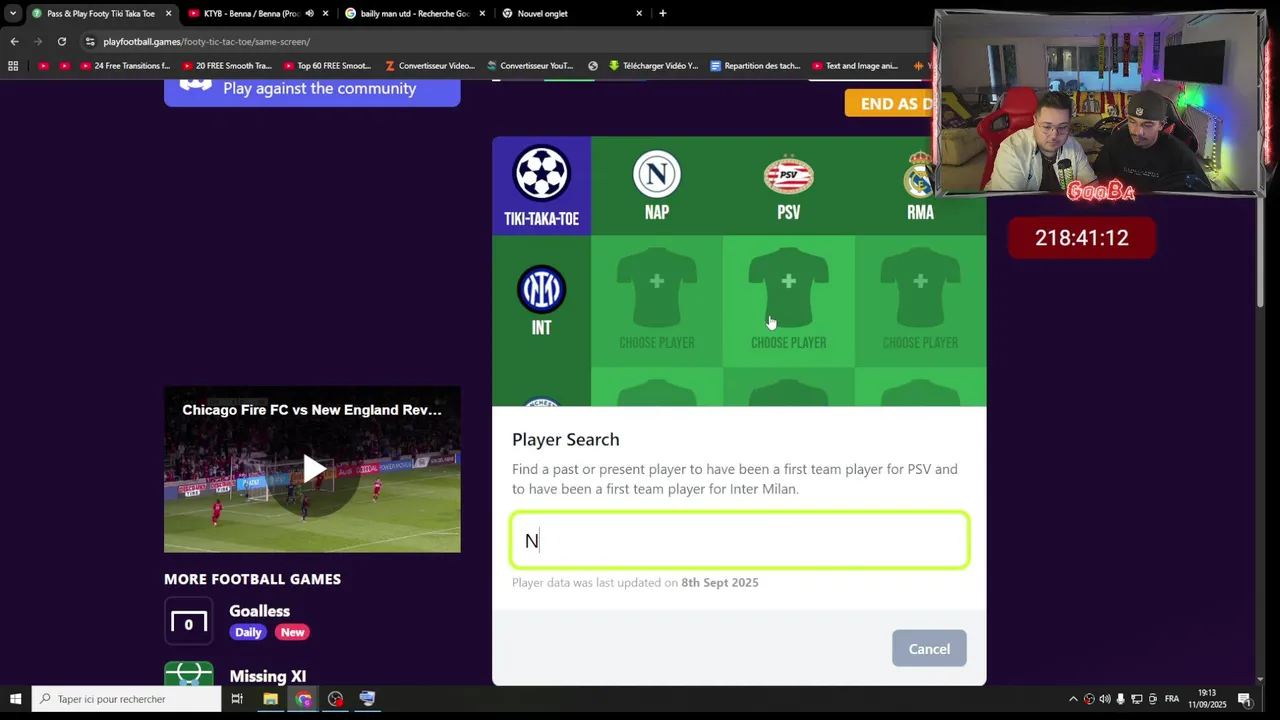Open Convertisseur Video bookmark
1280x720 pixels.
tap(430, 66)
